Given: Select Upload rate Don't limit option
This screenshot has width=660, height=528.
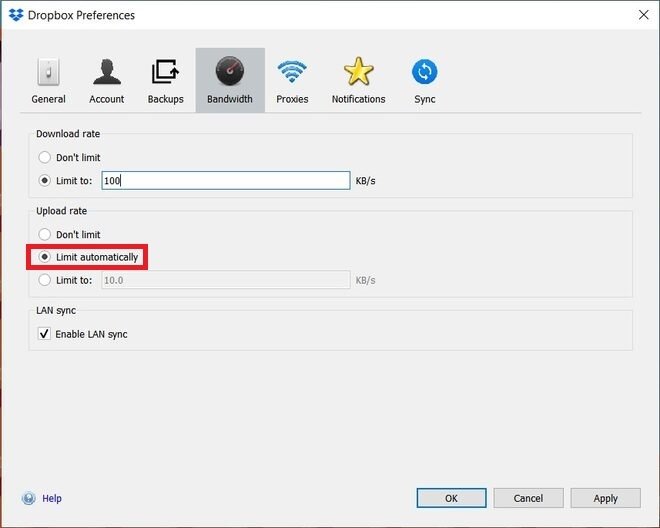Looking at the screenshot, I should pos(45,235).
